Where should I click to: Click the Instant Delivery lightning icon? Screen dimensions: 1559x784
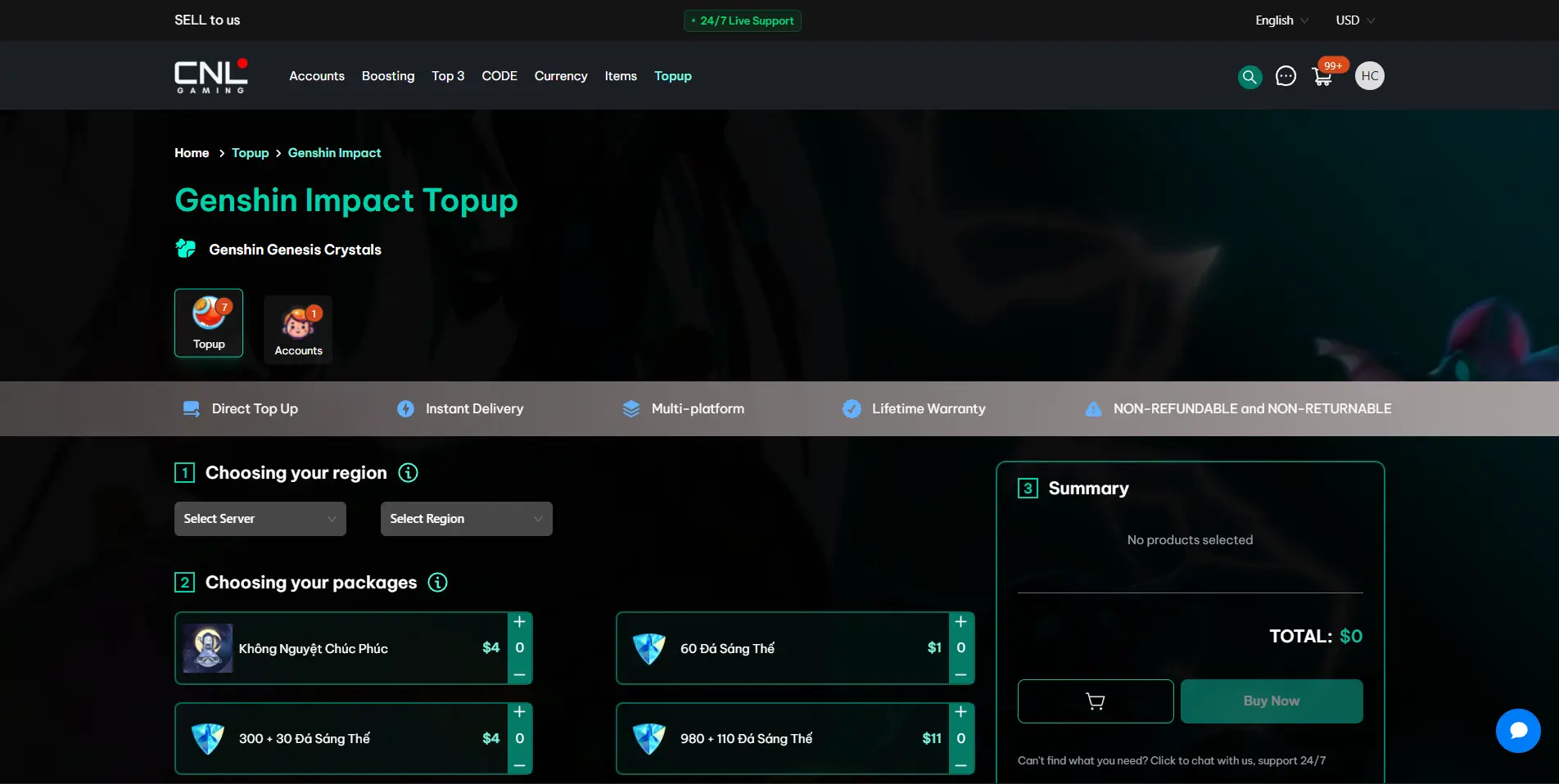click(x=405, y=409)
